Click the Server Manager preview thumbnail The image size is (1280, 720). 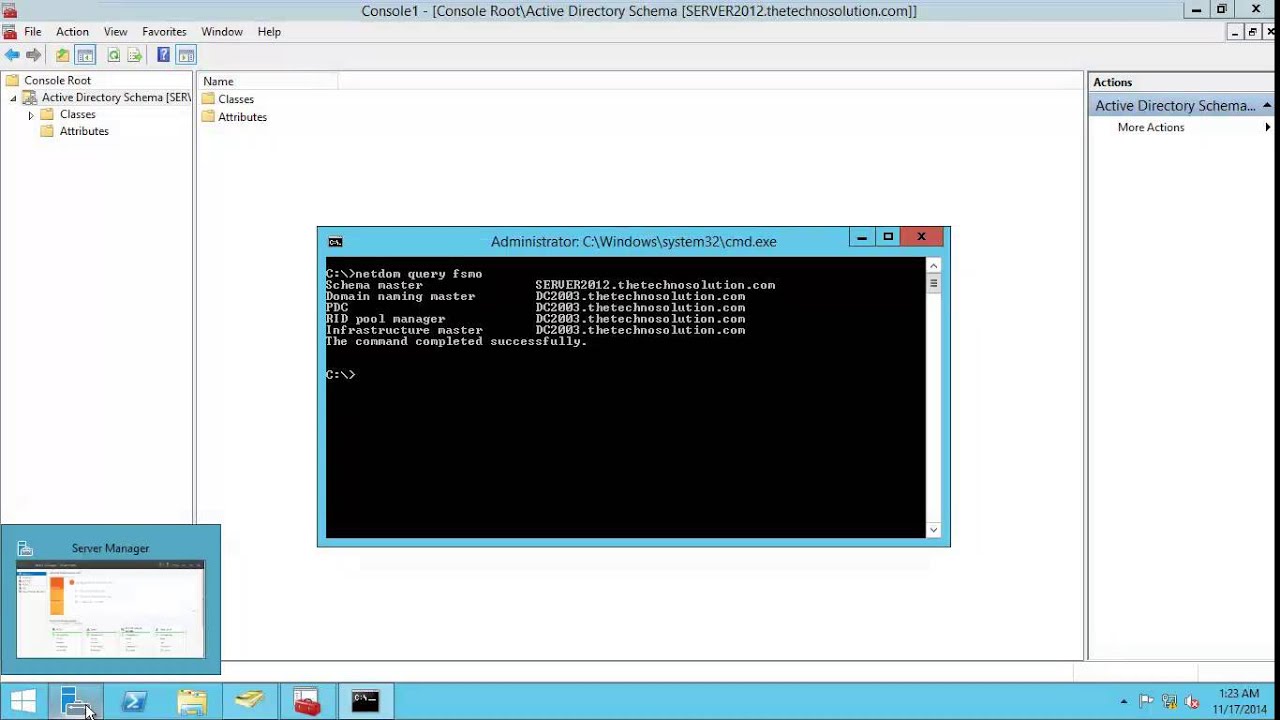pos(110,609)
